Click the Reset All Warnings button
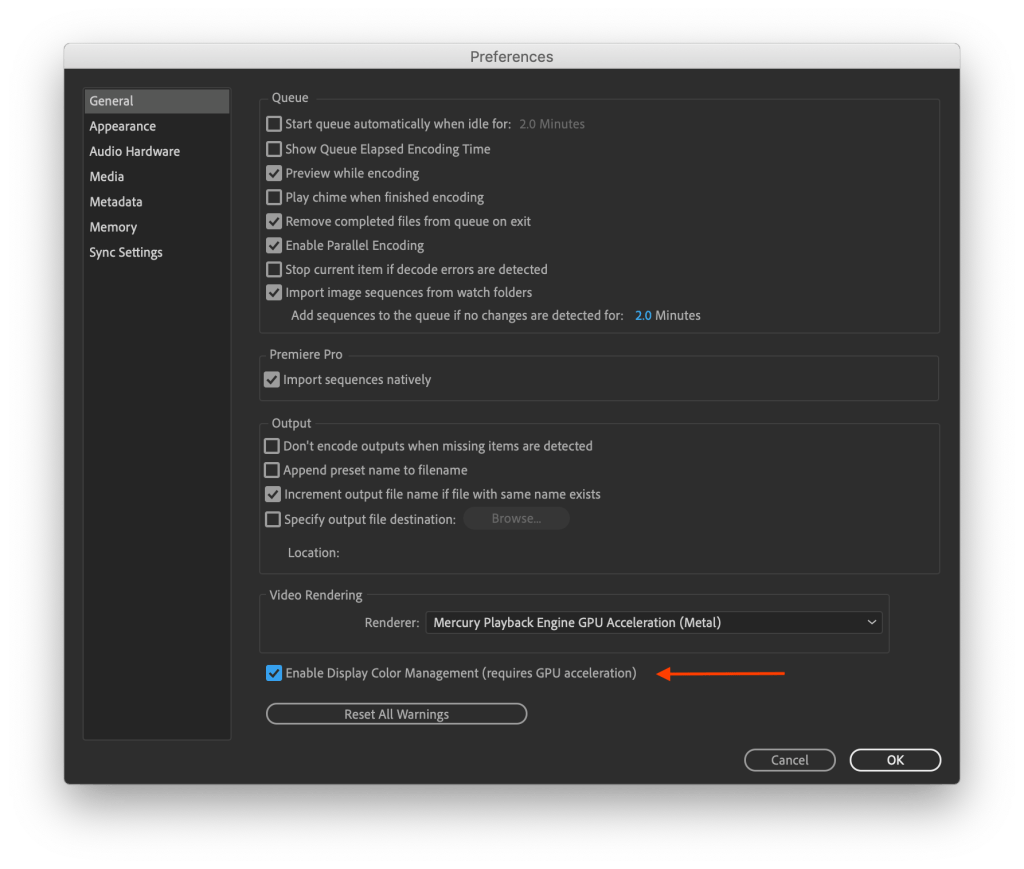The width and height of the screenshot is (1024, 869). click(396, 714)
